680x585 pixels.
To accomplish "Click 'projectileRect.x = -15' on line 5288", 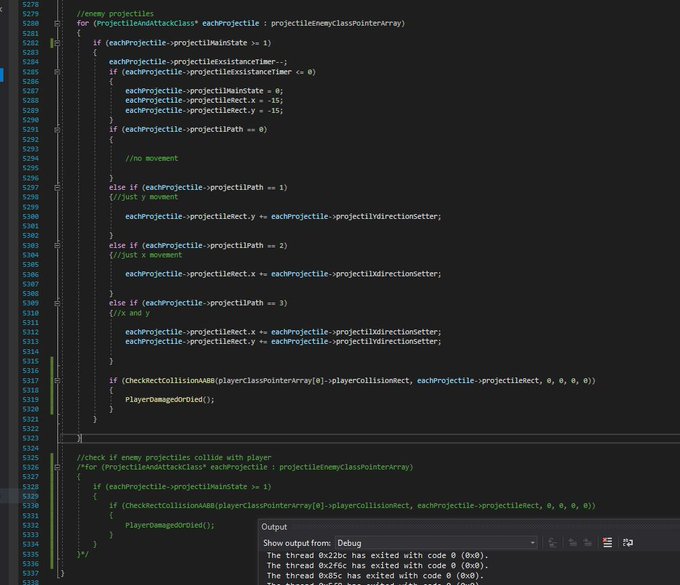I will (x=236, y=101).
